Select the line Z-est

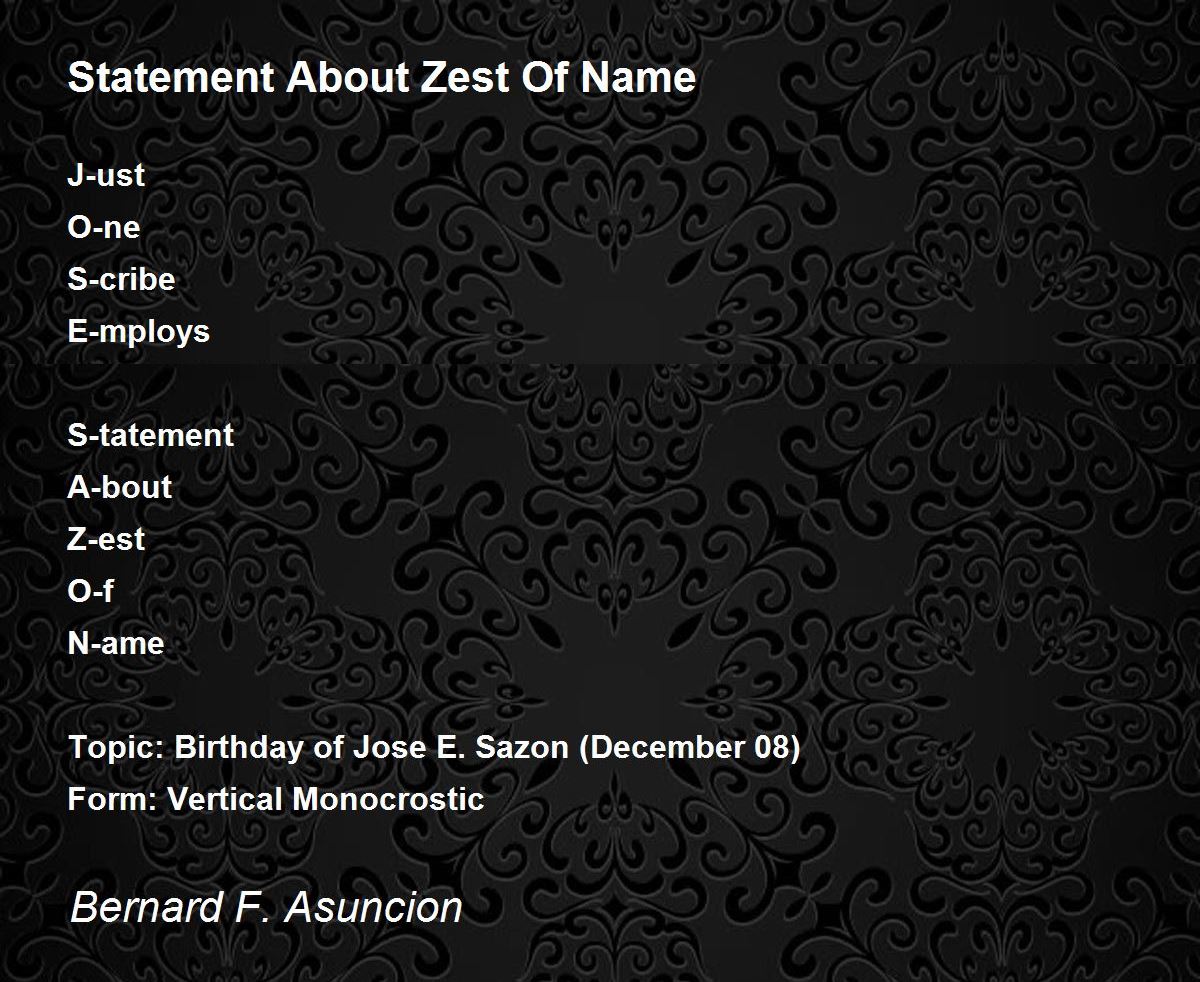pyautogui.click(x=106, y=539)
